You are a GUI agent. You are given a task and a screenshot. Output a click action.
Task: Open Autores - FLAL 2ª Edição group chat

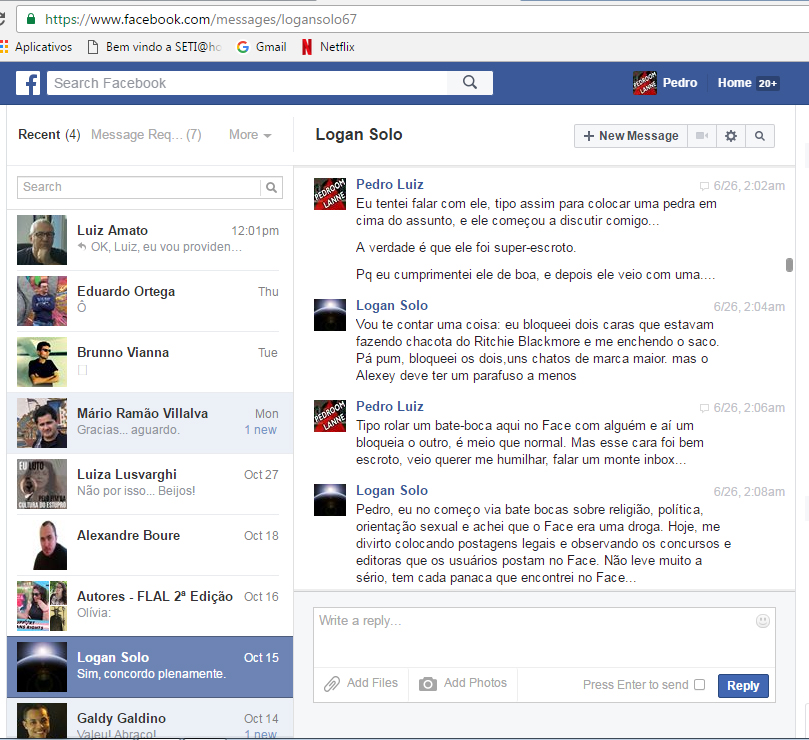(x=150, y=606)
